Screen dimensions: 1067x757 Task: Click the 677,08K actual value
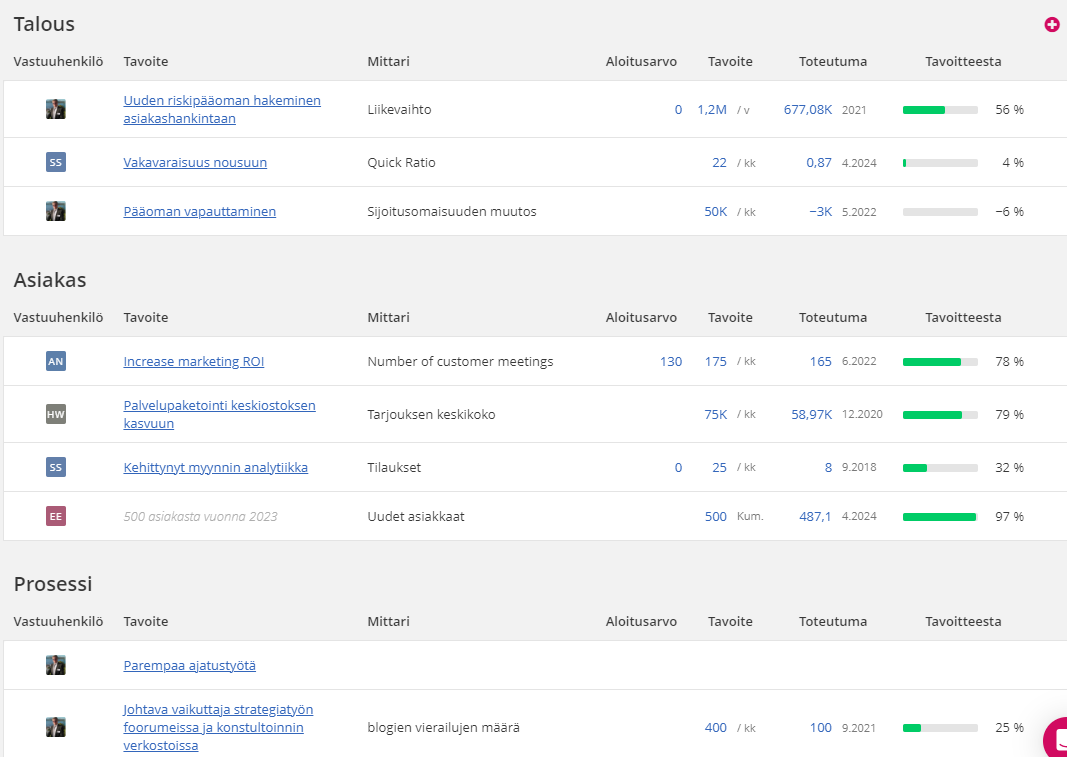[807, 110]
